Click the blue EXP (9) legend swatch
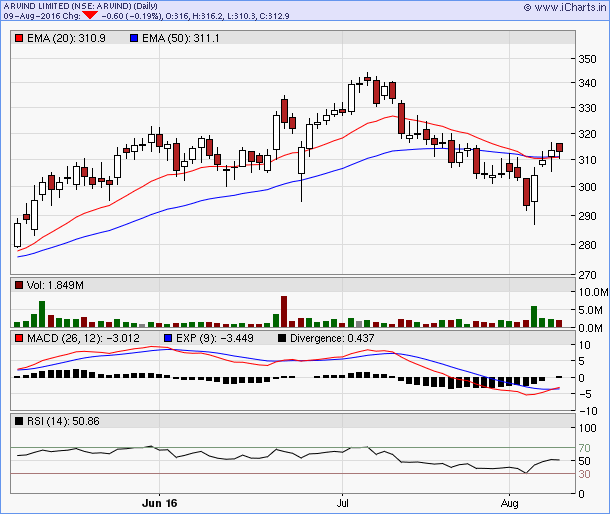 point(168,339)
